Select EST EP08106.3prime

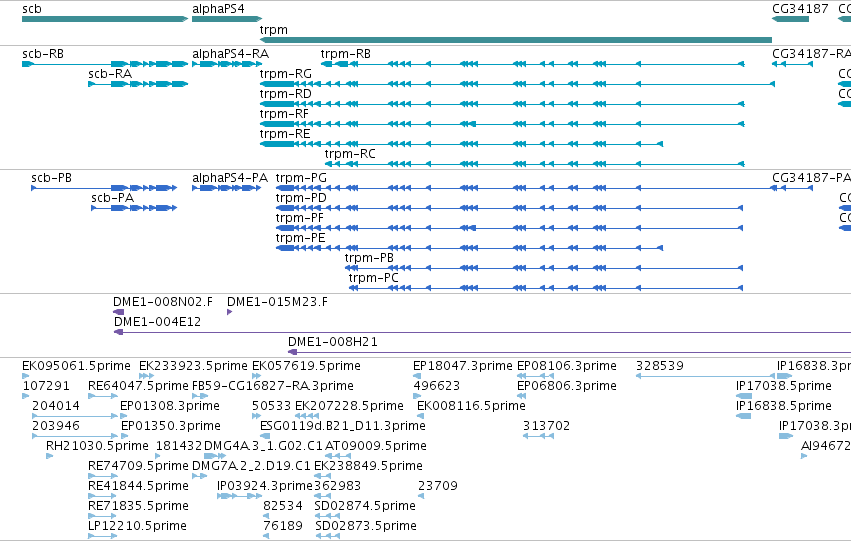(x=567, y=366)
